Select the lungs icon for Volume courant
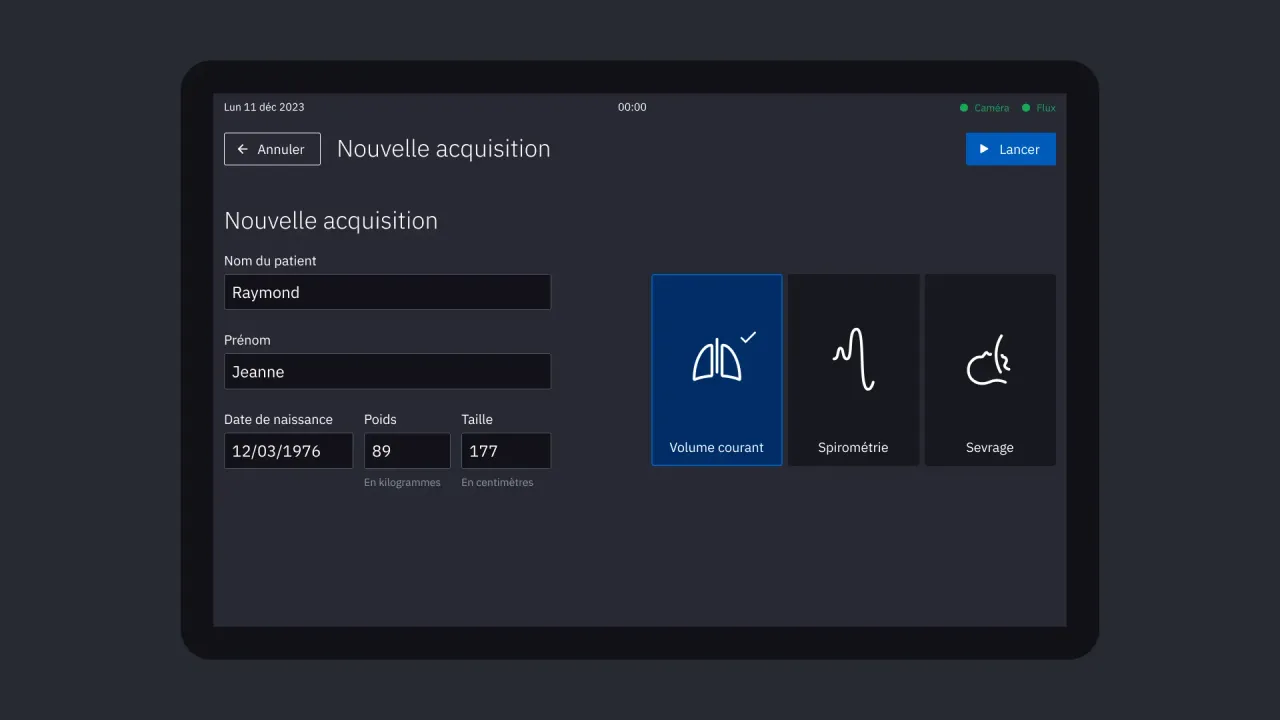 717,361
